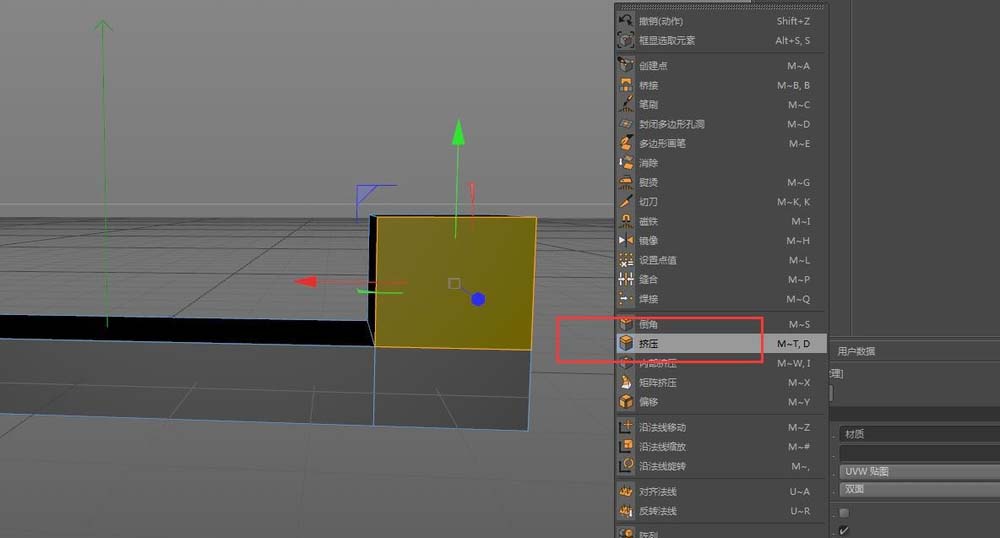Viewport: 1000px width, 538px height.
Task: Click the undo arrow icon beside 撤销(动作)
Action: pyautogui.click(x=625, y=21)
